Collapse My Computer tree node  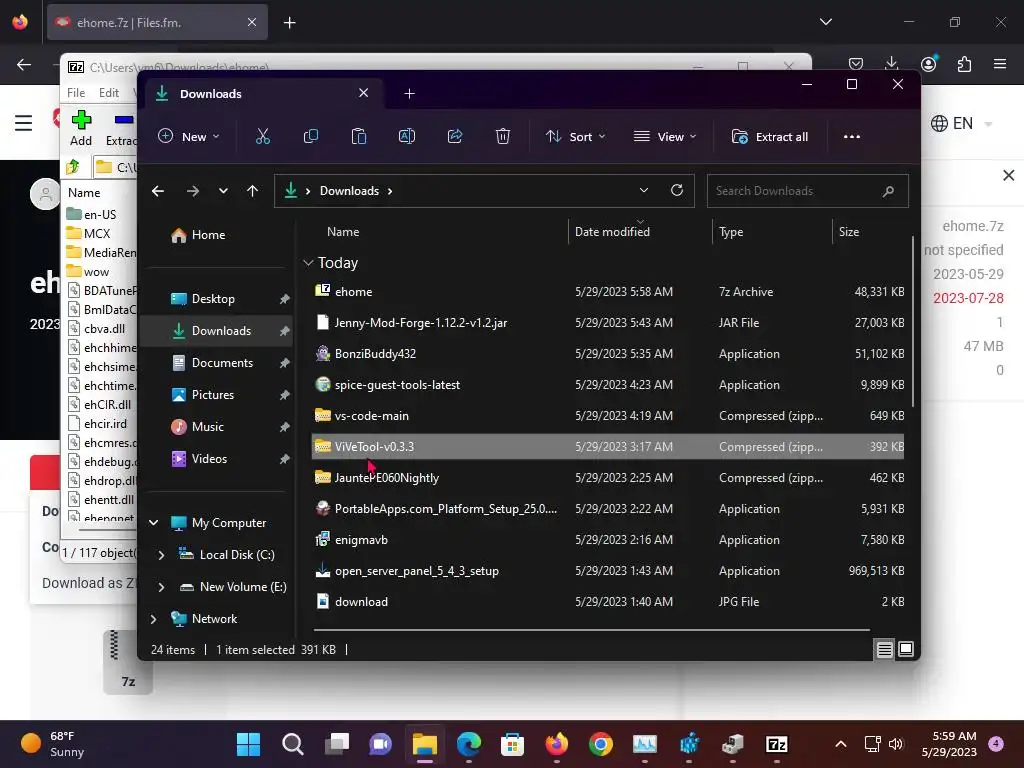[153, 522]
